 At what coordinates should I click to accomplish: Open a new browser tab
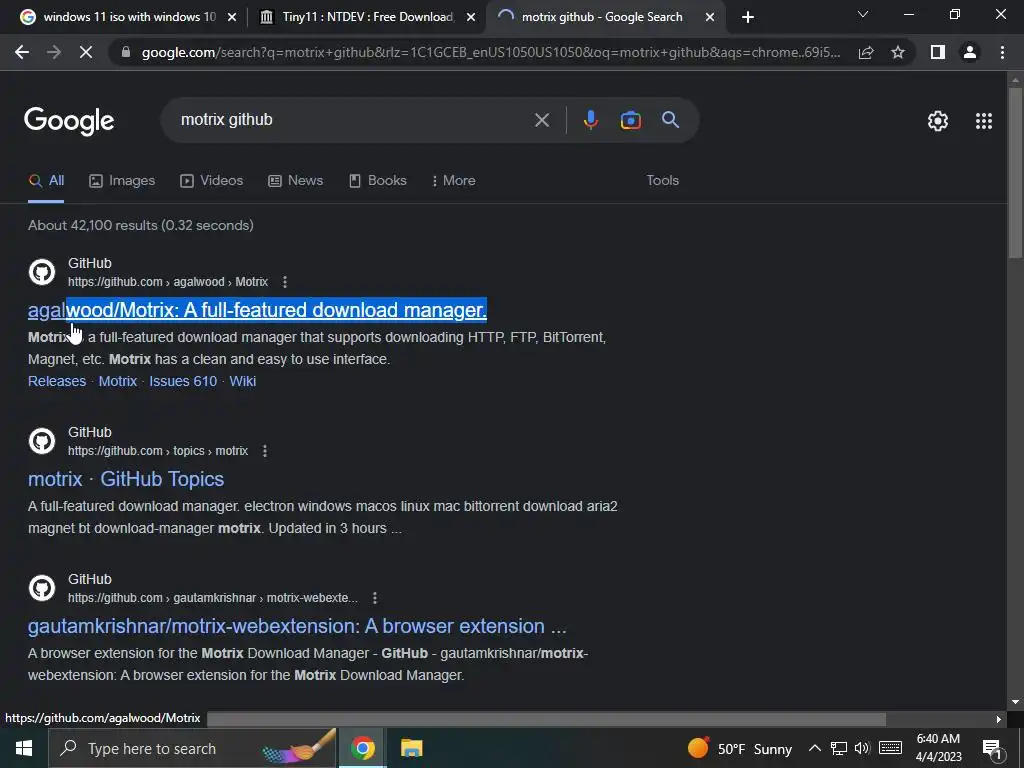click(x=748, y=17)
